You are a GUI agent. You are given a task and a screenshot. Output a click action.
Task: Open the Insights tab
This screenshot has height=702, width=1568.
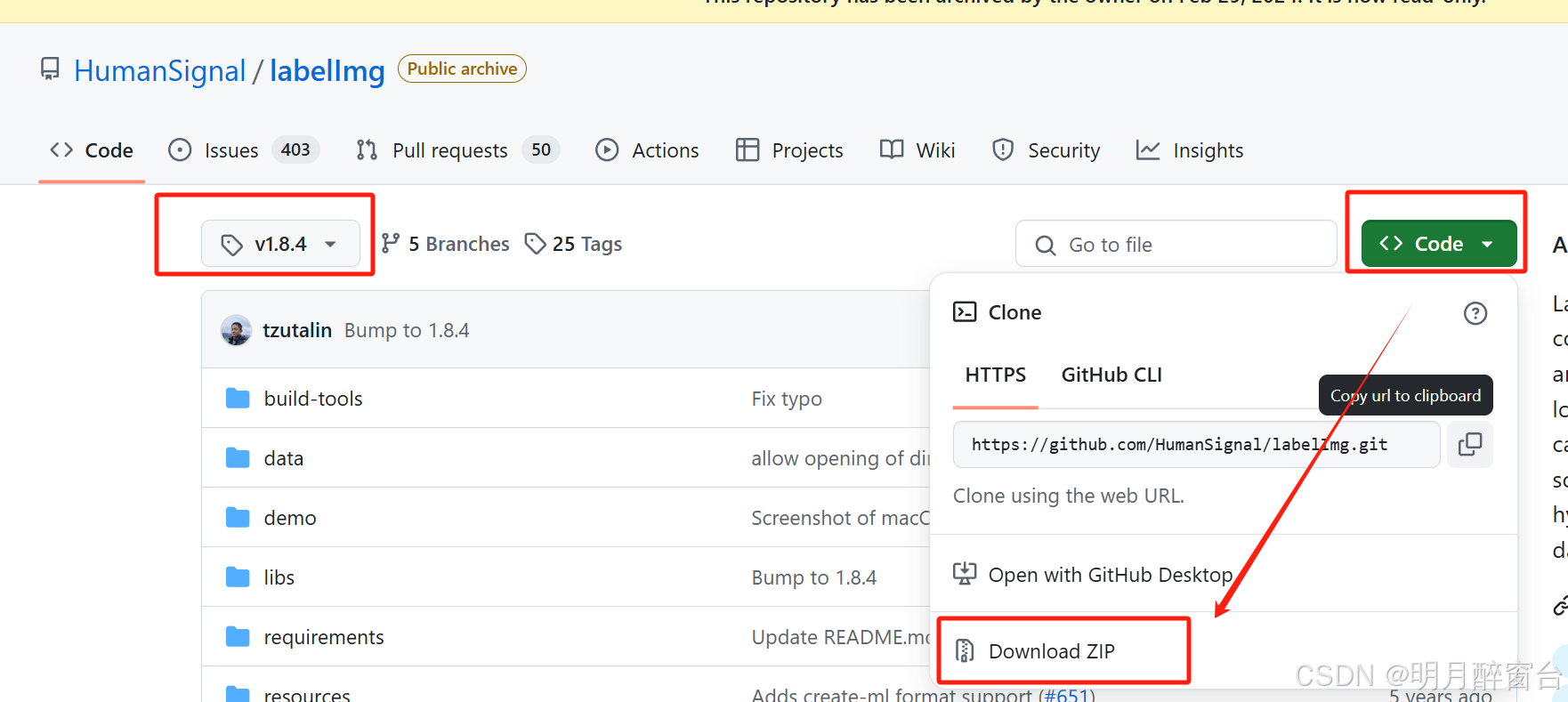coord(1190,150)
